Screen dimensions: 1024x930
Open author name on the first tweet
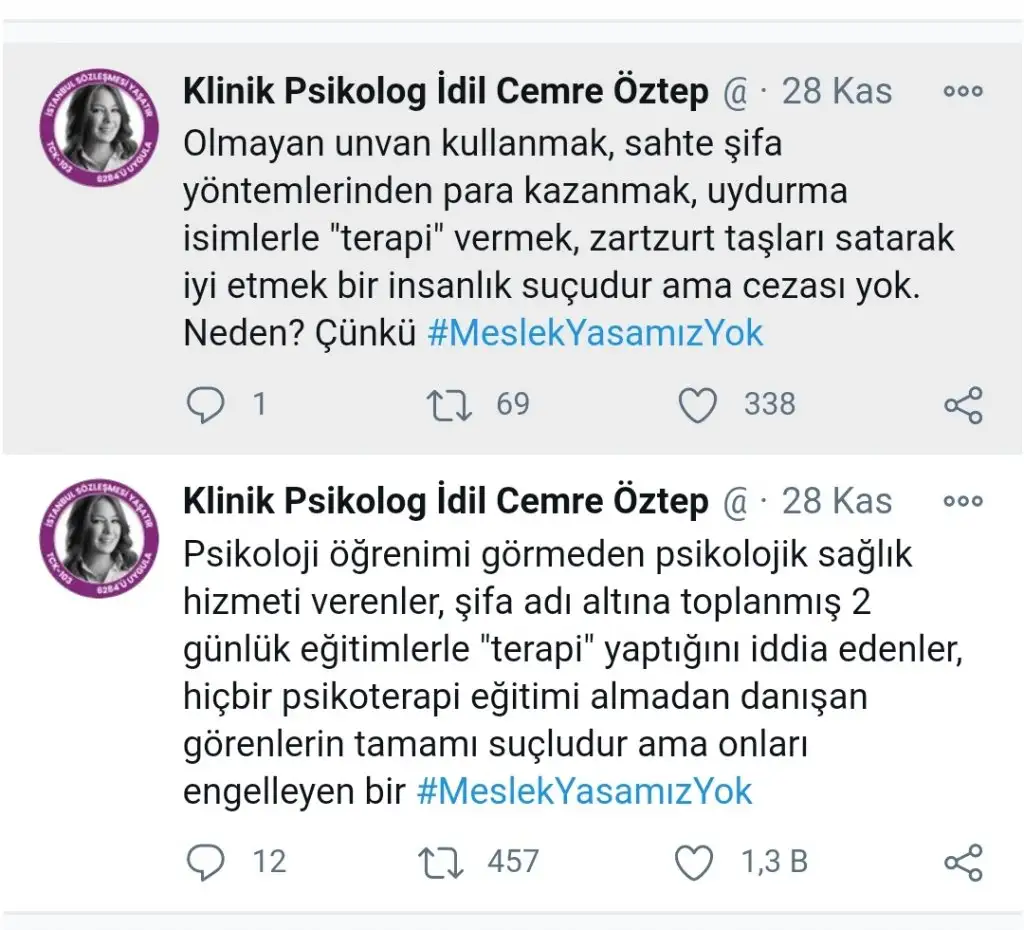(445, 92)
